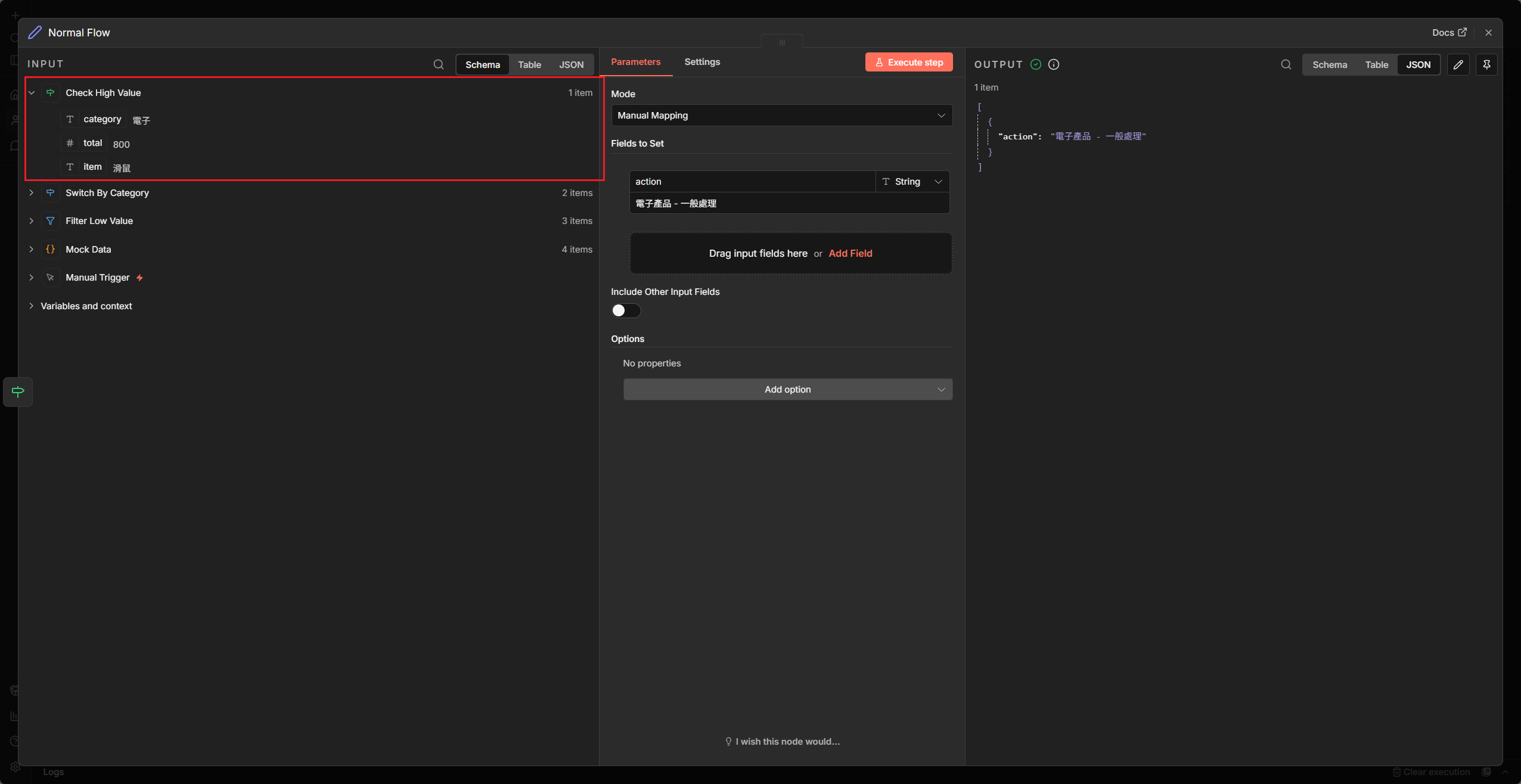Click the edit output pencil icon
Screen dimensions: 1521x784
point(1458,64)
